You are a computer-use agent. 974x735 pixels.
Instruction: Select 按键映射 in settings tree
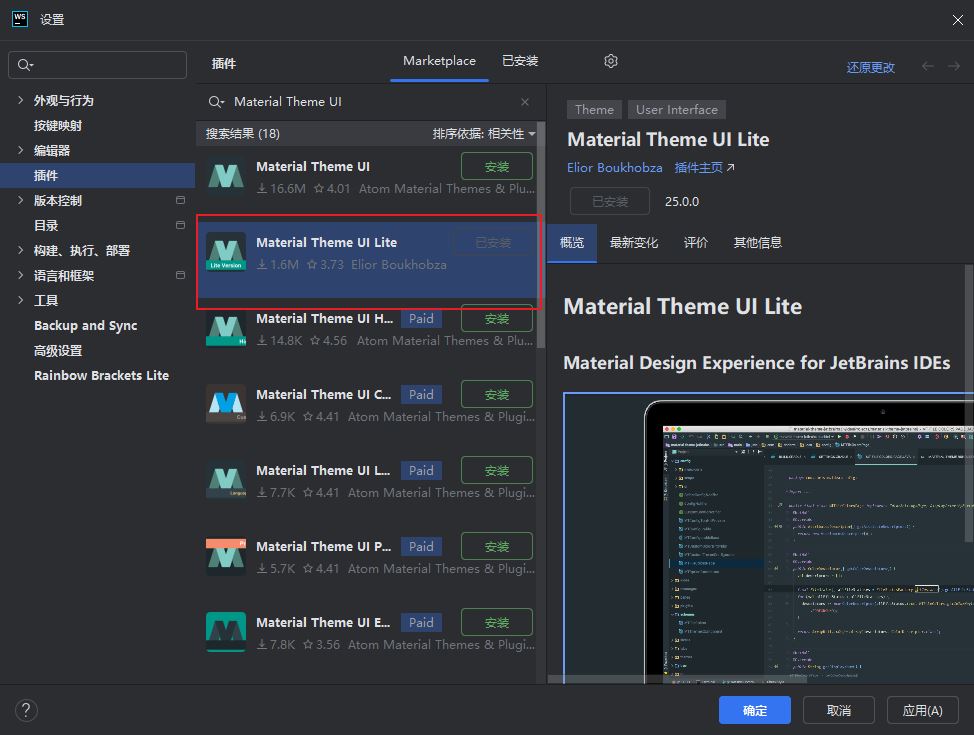point(58,126)
